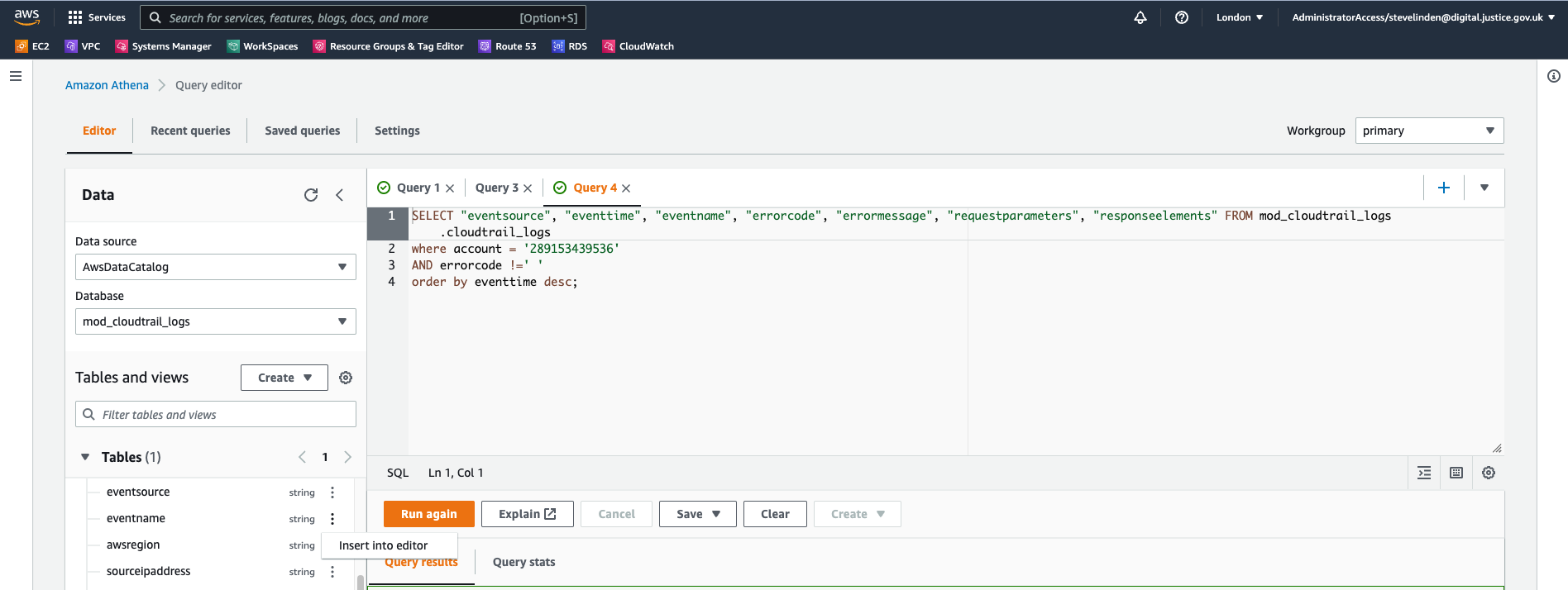Switch to the Recent queries tab
Screen dimensions: 1568x590
(190, 131)
